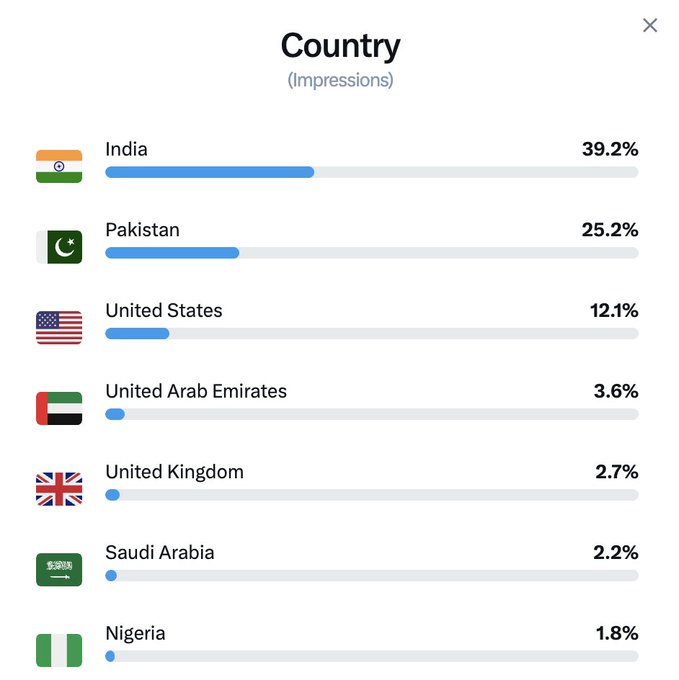The height and width of the screenshot is (680, 679).
Task: Click the 39.2% value for India
Action: 610,149
